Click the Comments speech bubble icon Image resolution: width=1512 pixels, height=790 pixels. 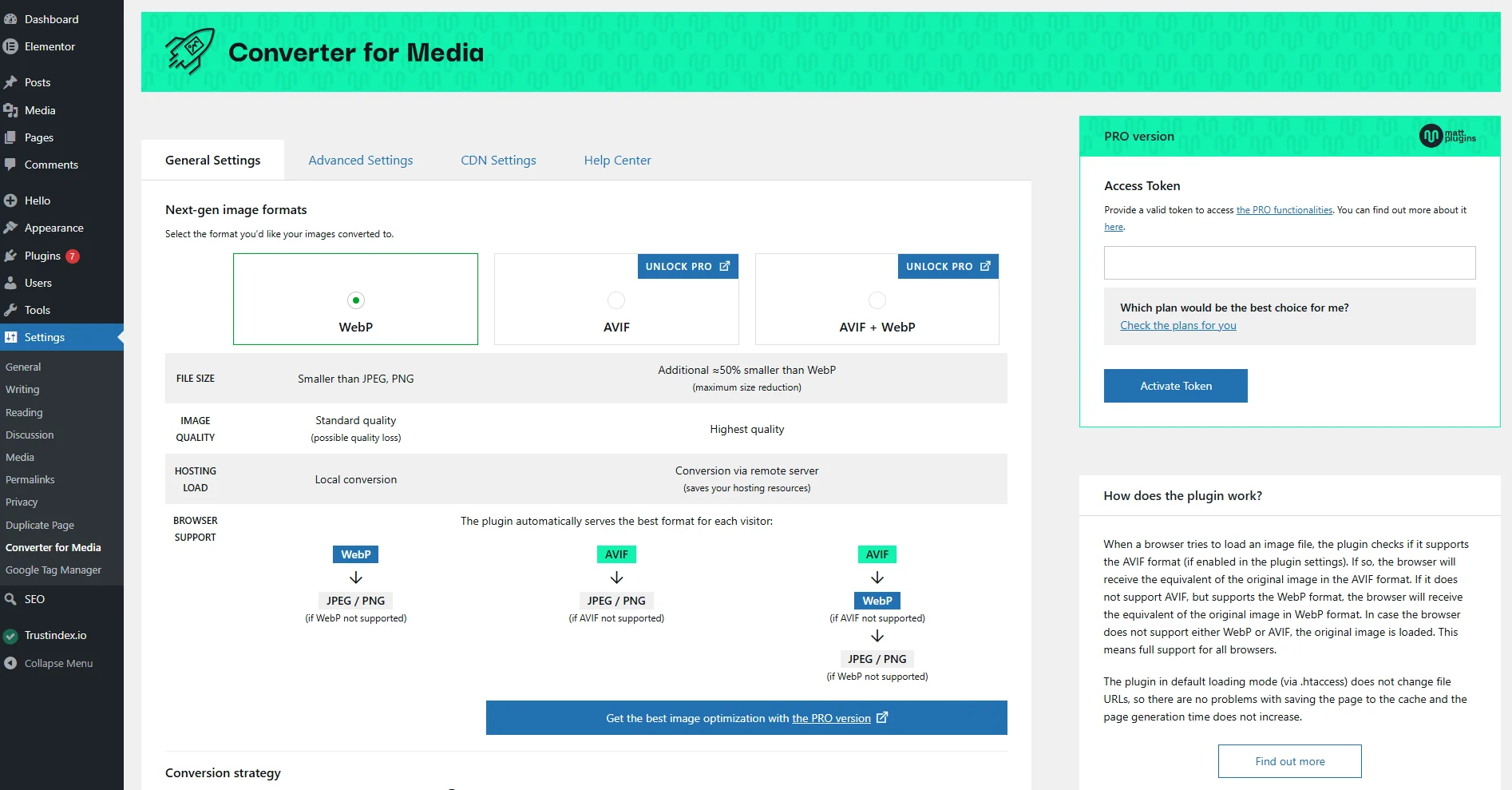coord(10,165)
